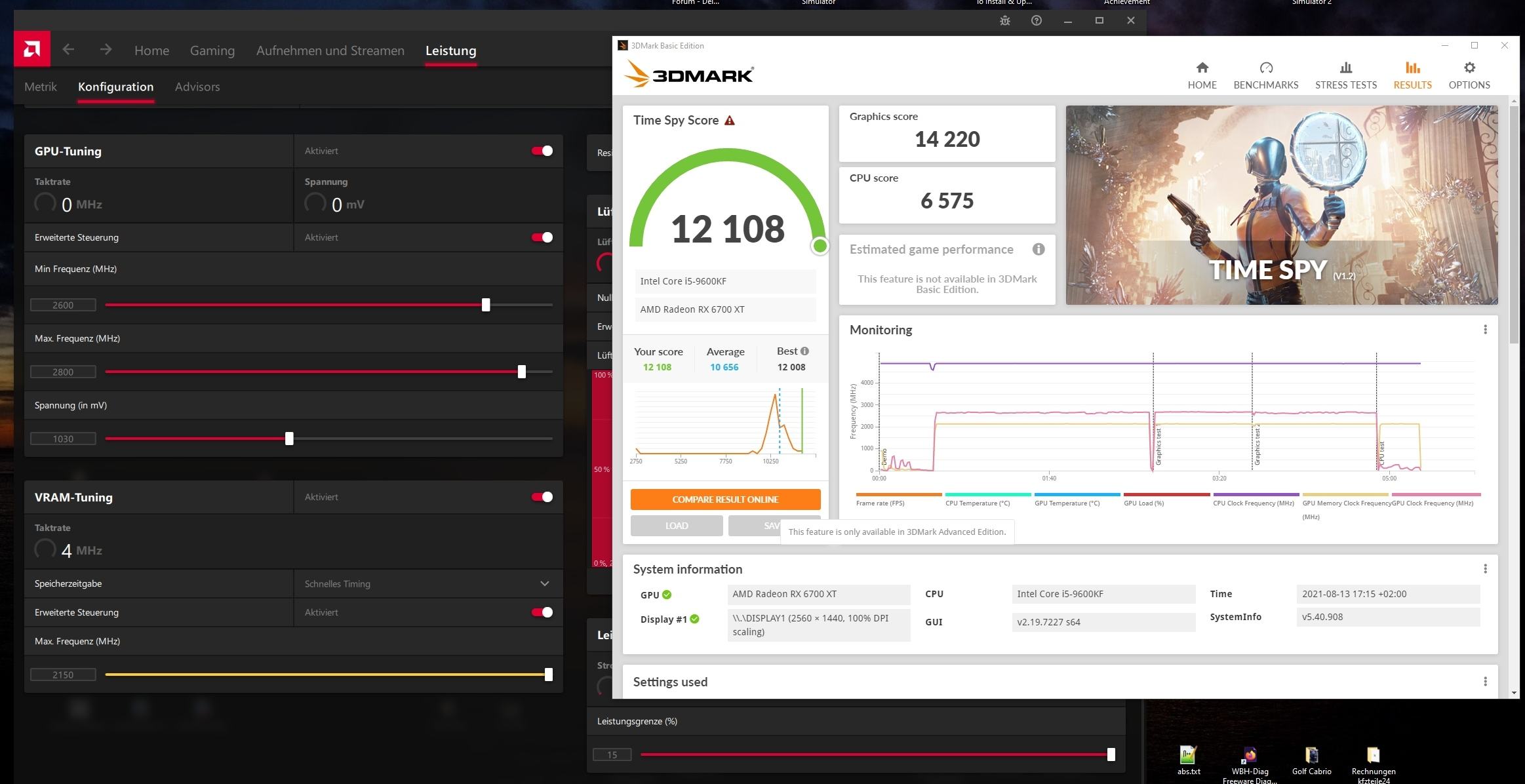This screenshot has height=784, width=1525.
Task: Click the Time Spy thumbnail image
Action: pos(1282,205)
